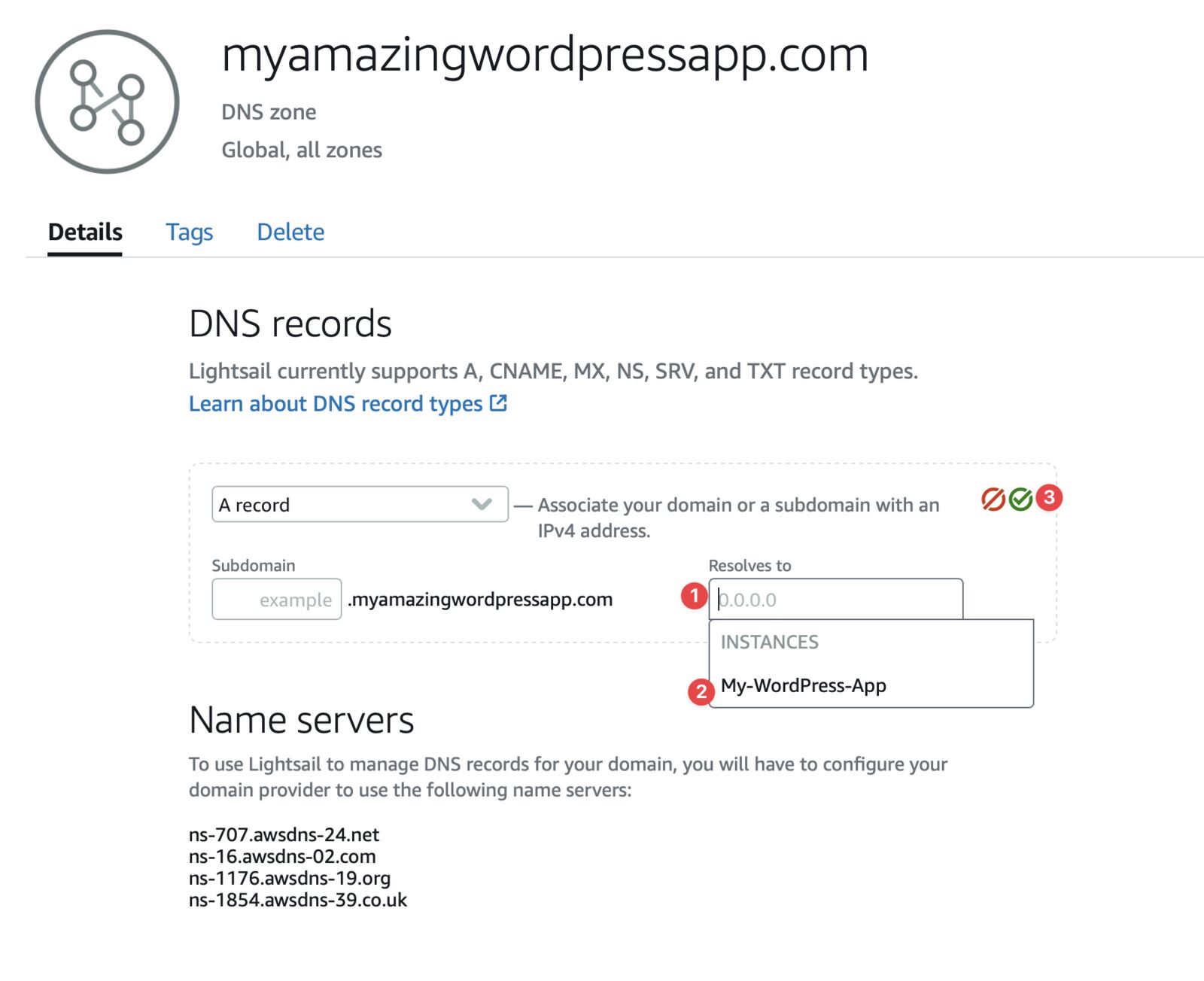Click the external link icon beside Learn about DNS
Image resolution: width=1204 pixels, height=981 pixels.
(x=498, y=403)
